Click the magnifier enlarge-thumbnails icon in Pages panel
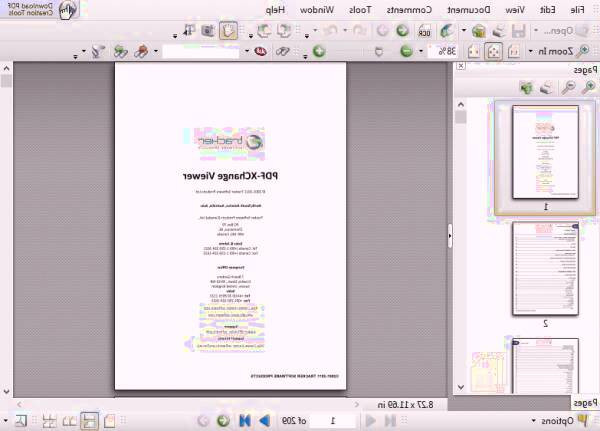Screen dimensions: 600x431 click(589, 88)
